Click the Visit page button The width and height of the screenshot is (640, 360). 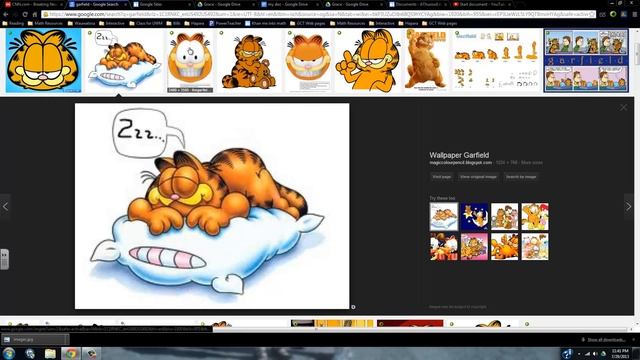(x=442, y=177)
